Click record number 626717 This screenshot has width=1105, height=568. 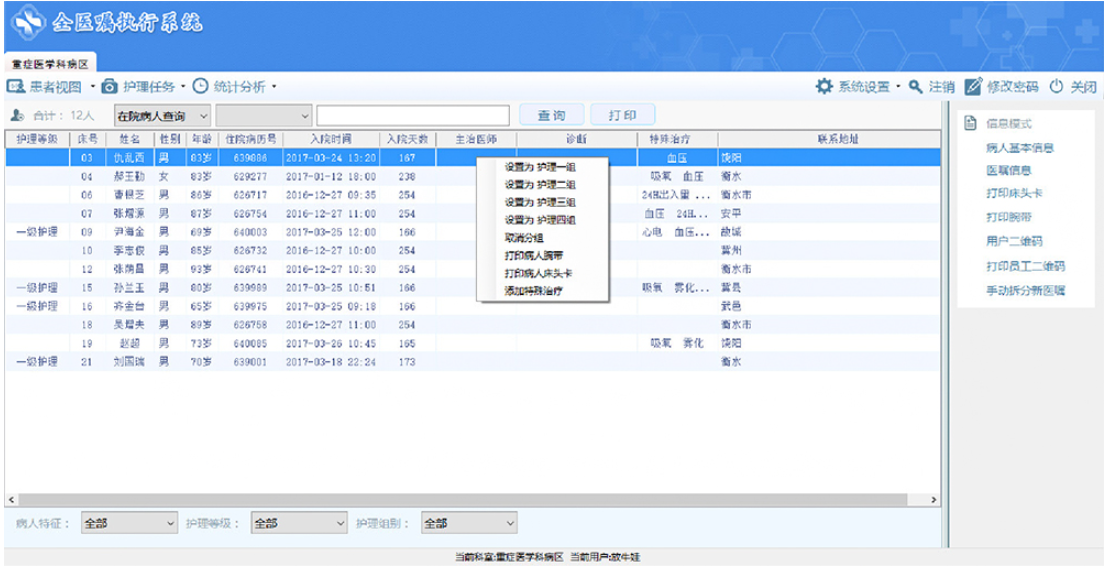250,195
